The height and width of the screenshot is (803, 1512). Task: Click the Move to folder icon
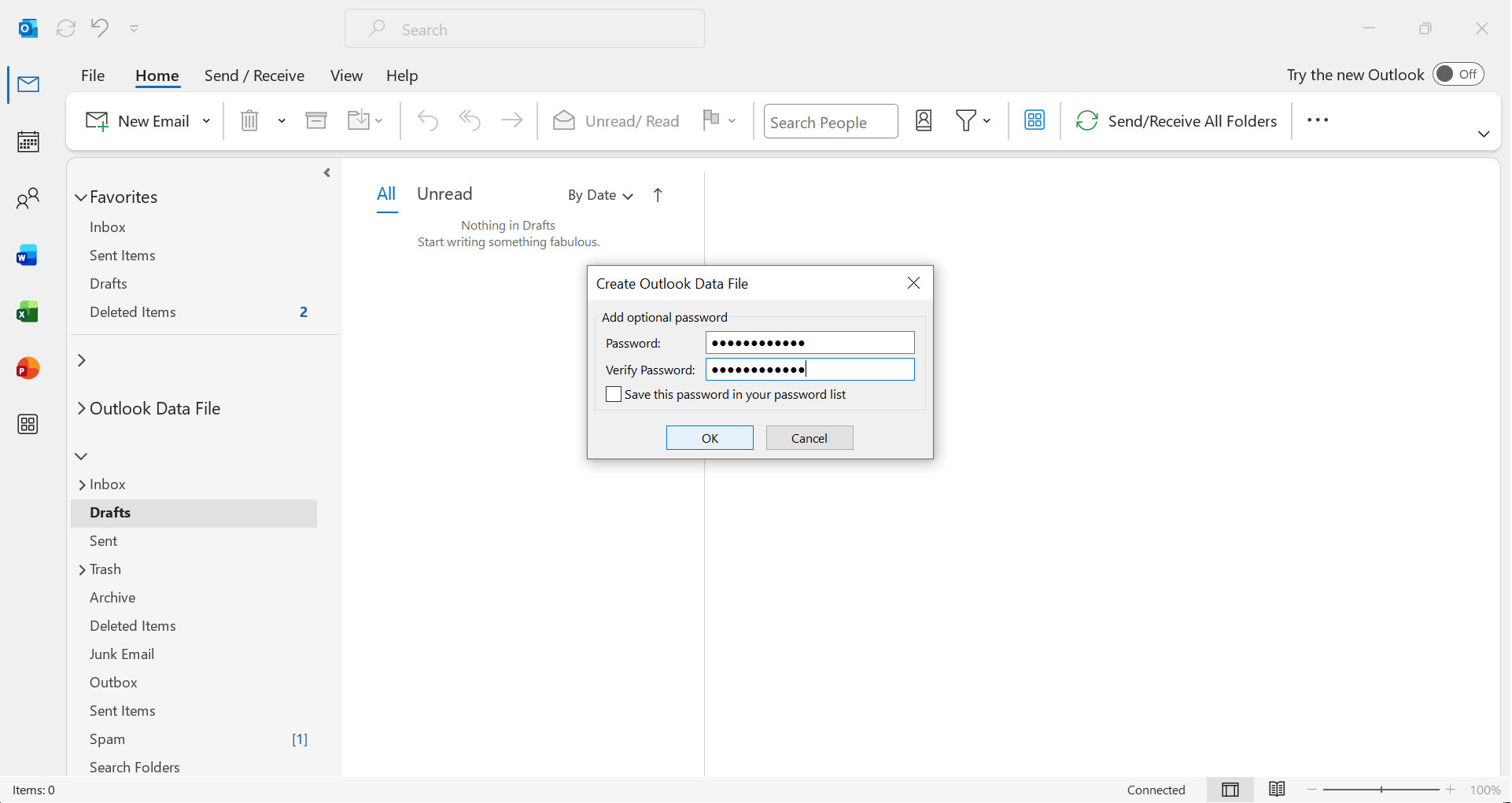(x=359, y=120)
